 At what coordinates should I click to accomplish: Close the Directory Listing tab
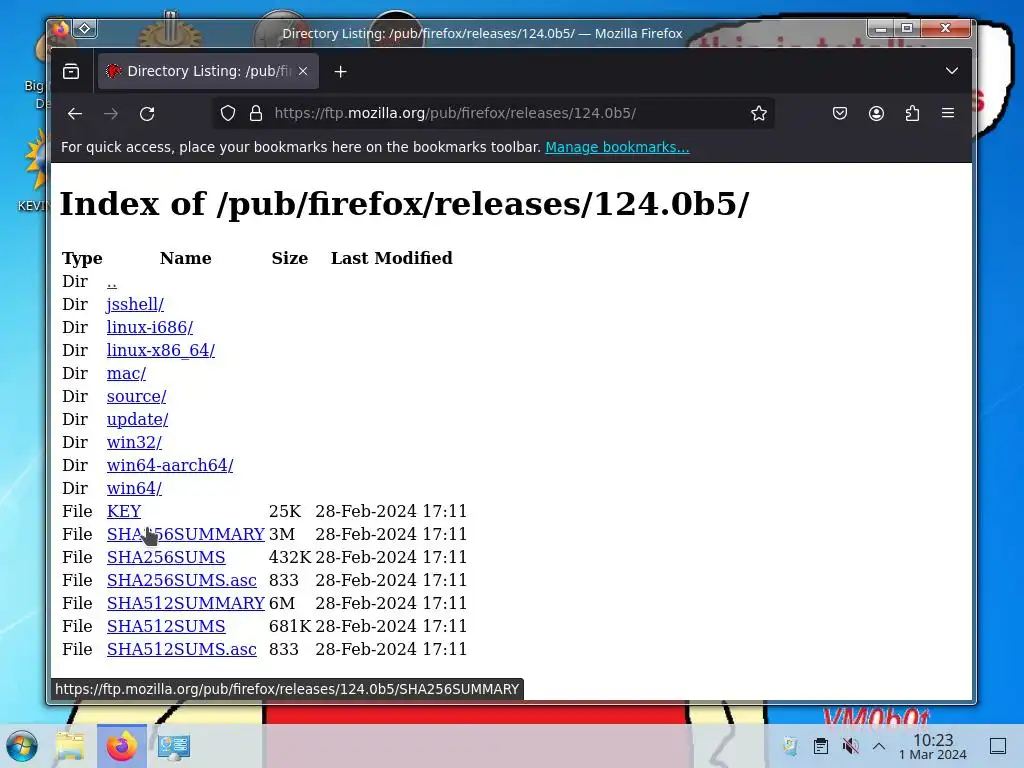[x=303, y=71]
